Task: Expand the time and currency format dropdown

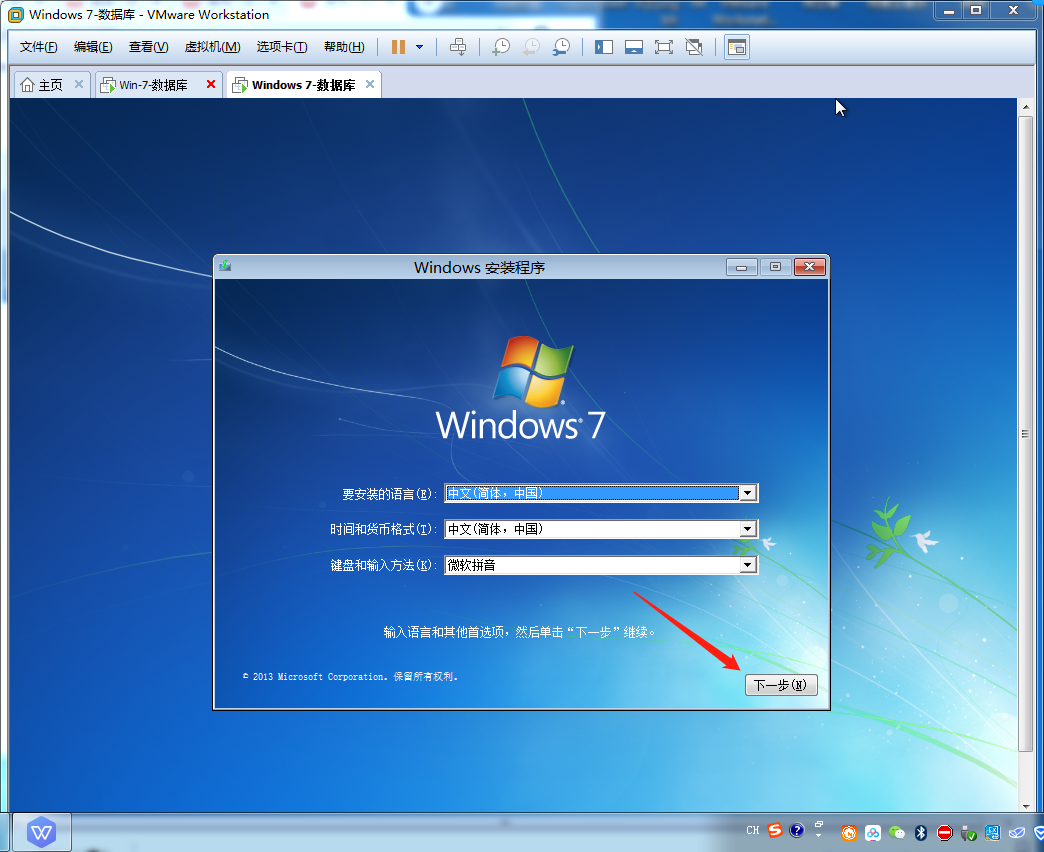Action: point(747,529)
